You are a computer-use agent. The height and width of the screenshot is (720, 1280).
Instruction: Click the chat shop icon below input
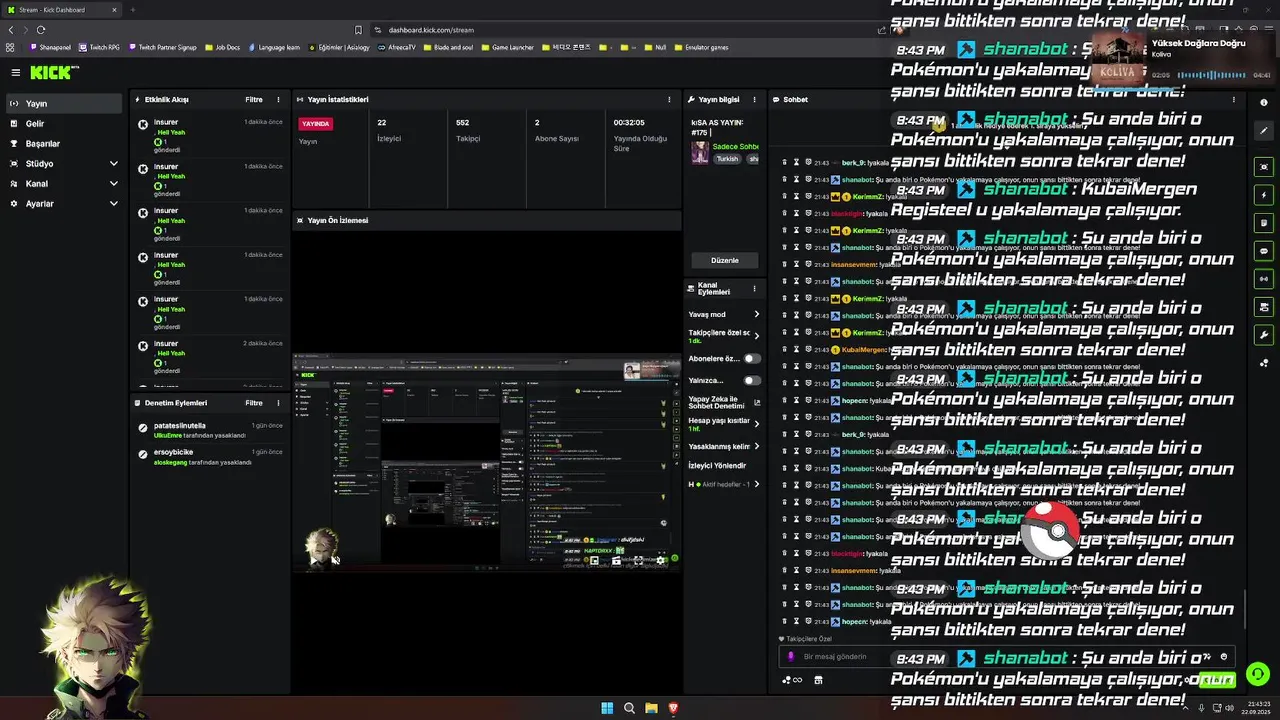818,680
